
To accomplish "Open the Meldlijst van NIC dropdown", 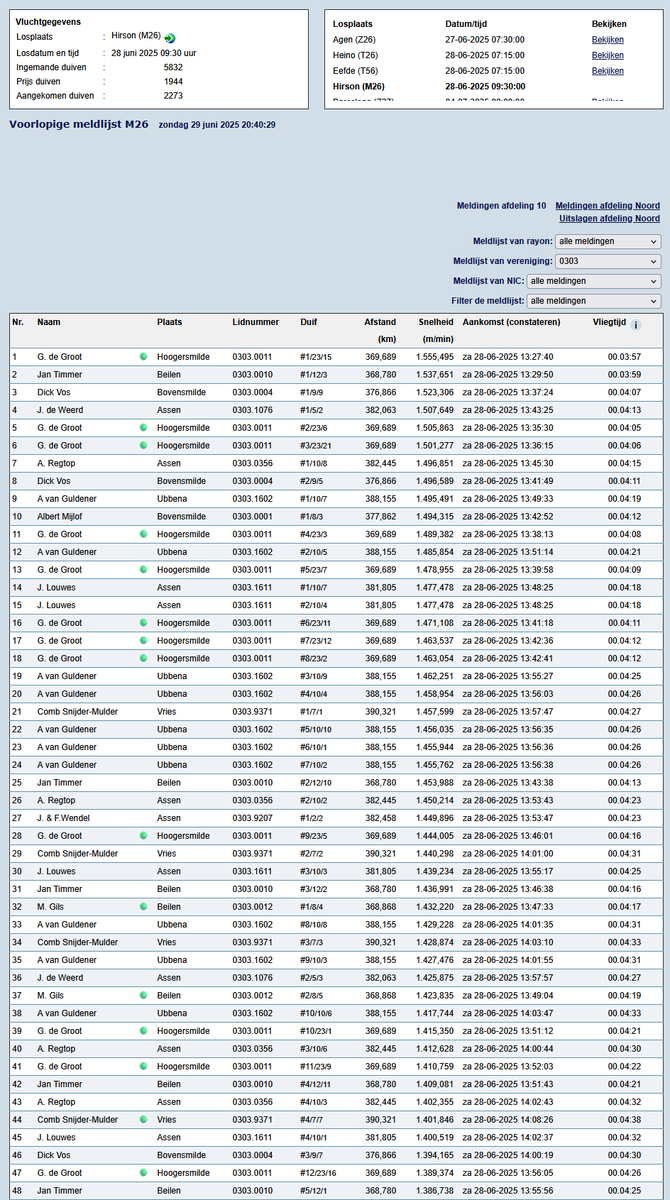I will [593, 281].
